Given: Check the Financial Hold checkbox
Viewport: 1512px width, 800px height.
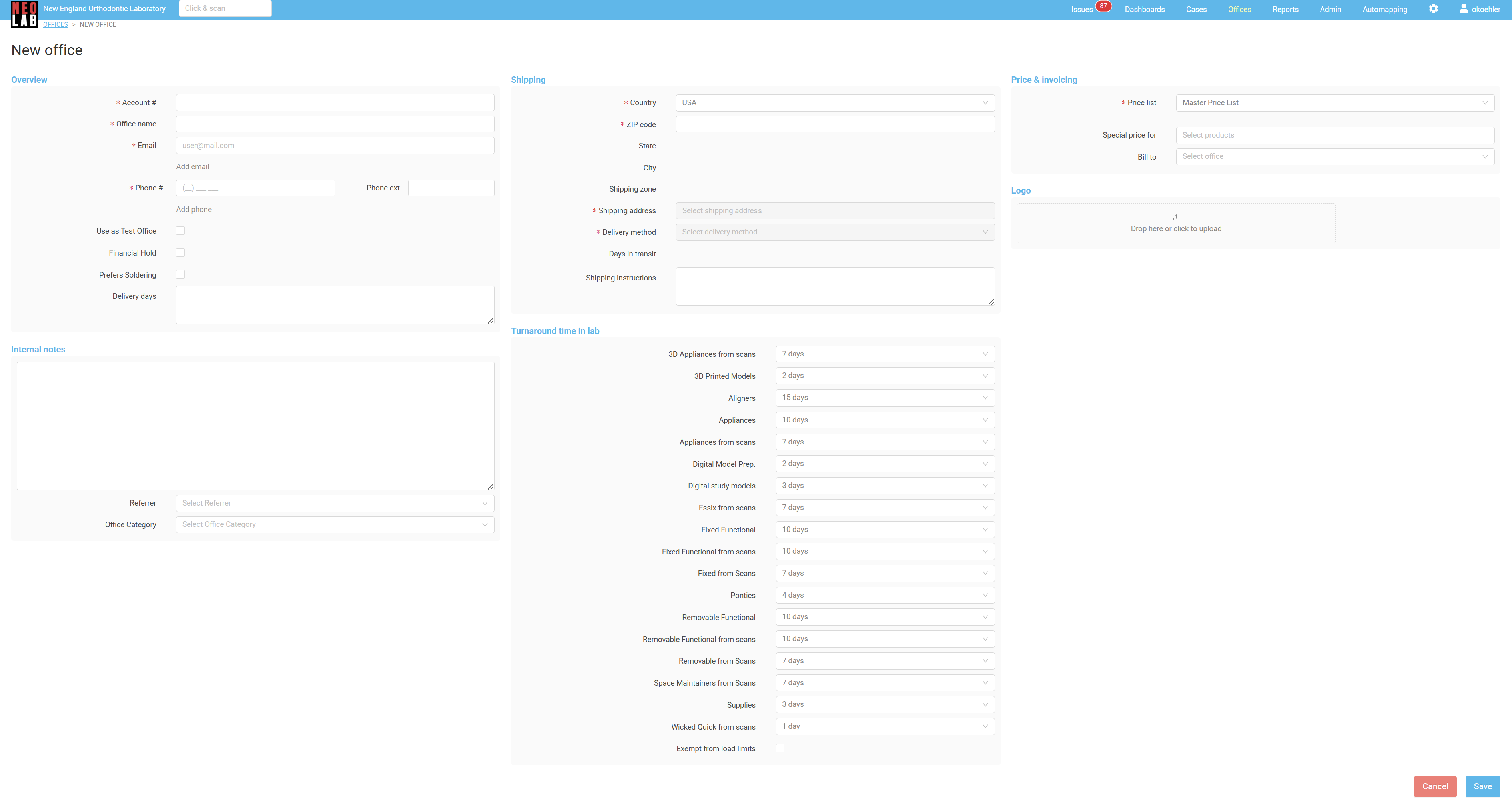Looking at the screenshot, I should [x=180, y=252].
